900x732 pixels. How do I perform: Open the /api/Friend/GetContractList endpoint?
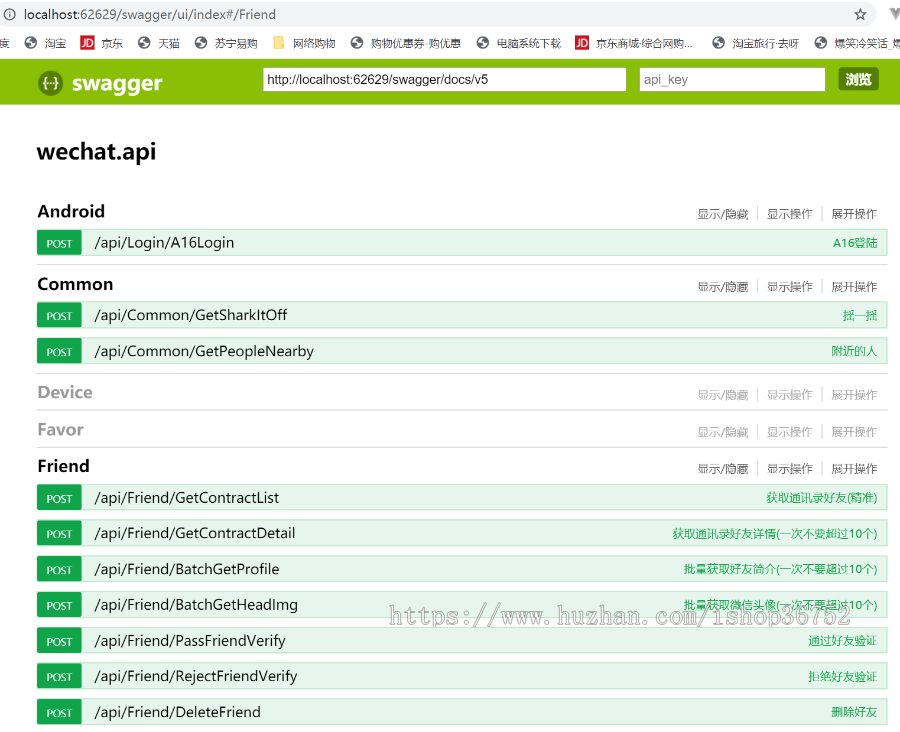(186, 498)
